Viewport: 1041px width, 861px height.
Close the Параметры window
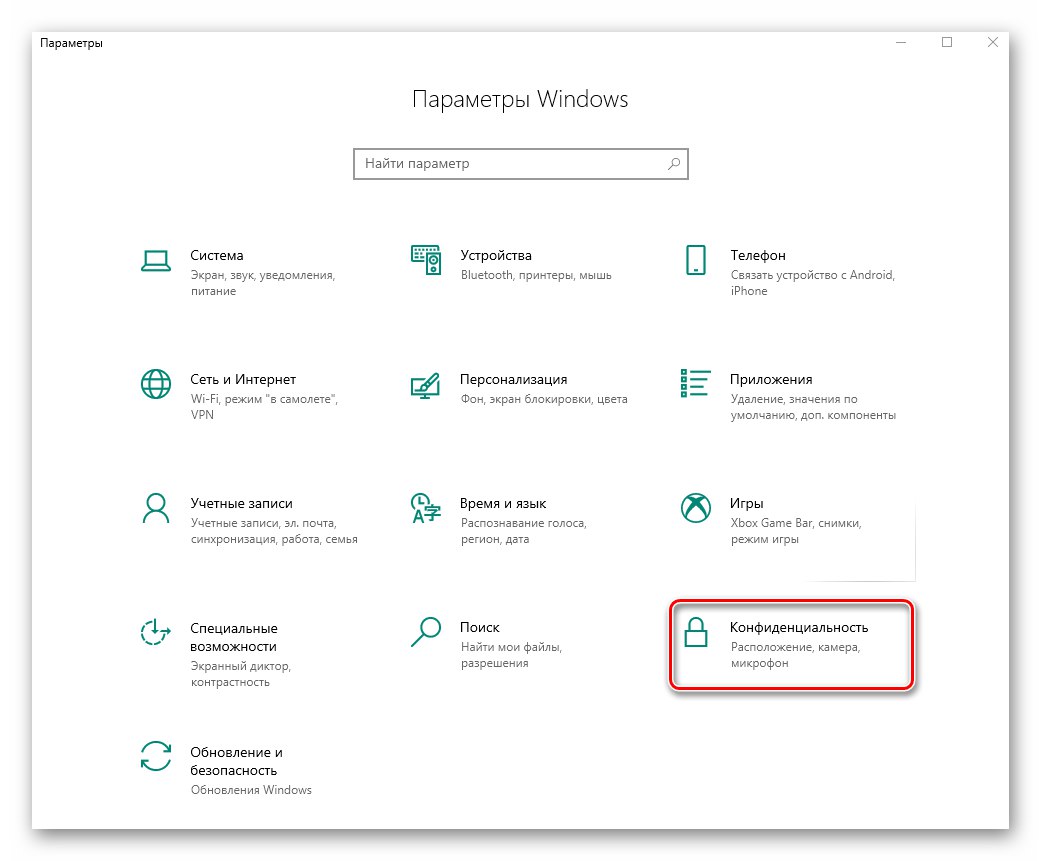coord(993,42)
